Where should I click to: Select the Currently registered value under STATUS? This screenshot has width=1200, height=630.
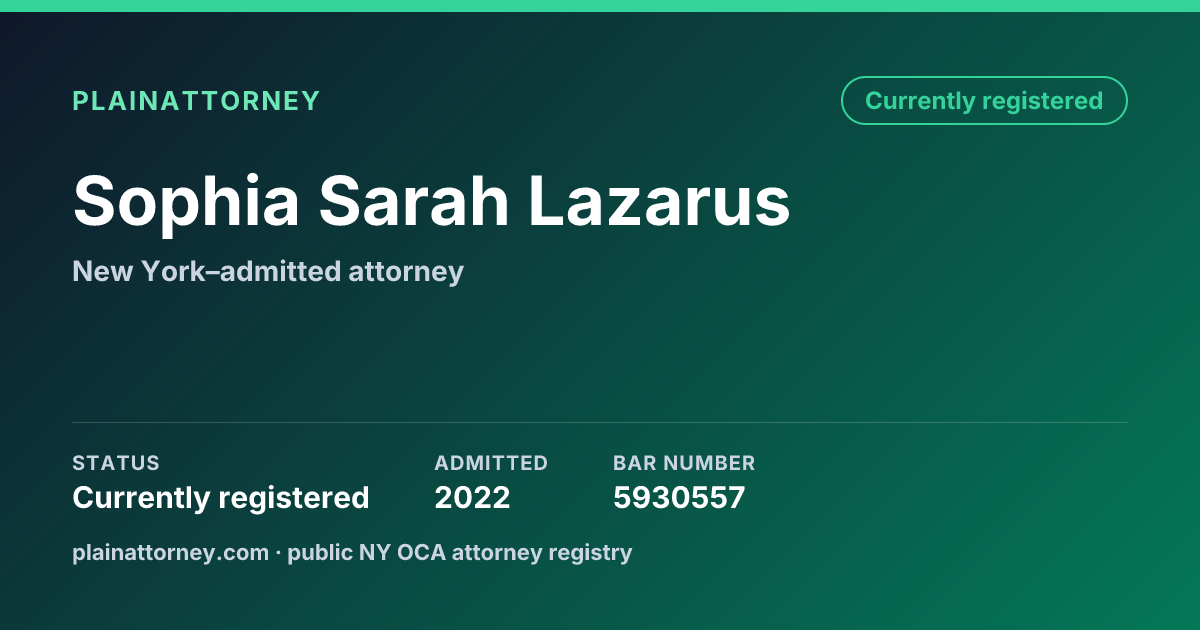point(221,497)
